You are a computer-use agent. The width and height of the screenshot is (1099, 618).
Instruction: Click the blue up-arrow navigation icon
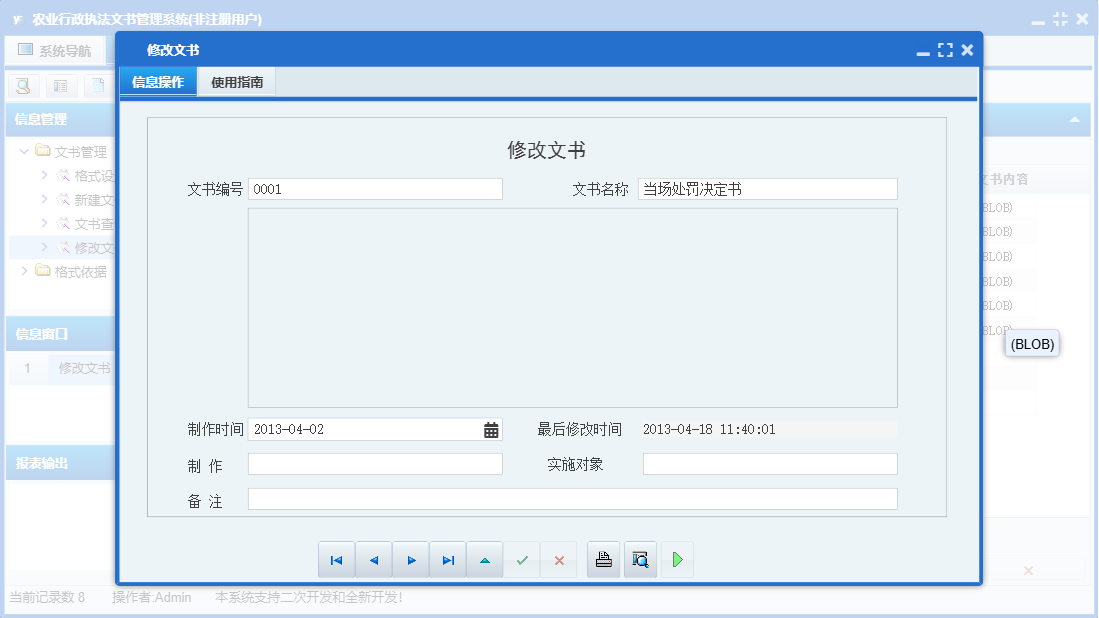[485, 560]
